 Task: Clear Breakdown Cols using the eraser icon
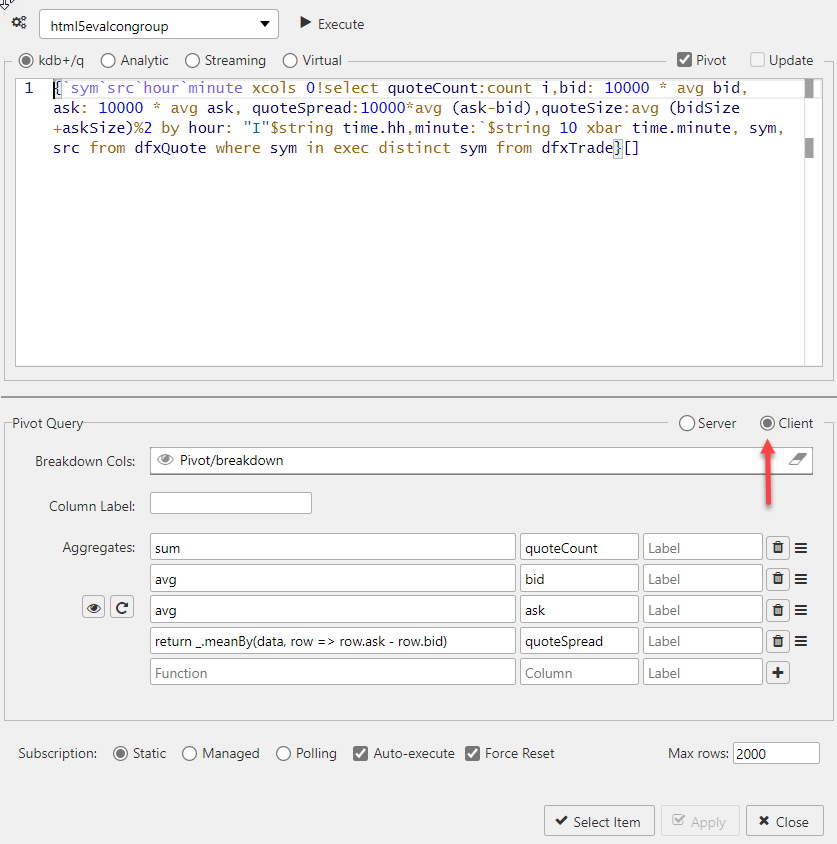[797, 460]
